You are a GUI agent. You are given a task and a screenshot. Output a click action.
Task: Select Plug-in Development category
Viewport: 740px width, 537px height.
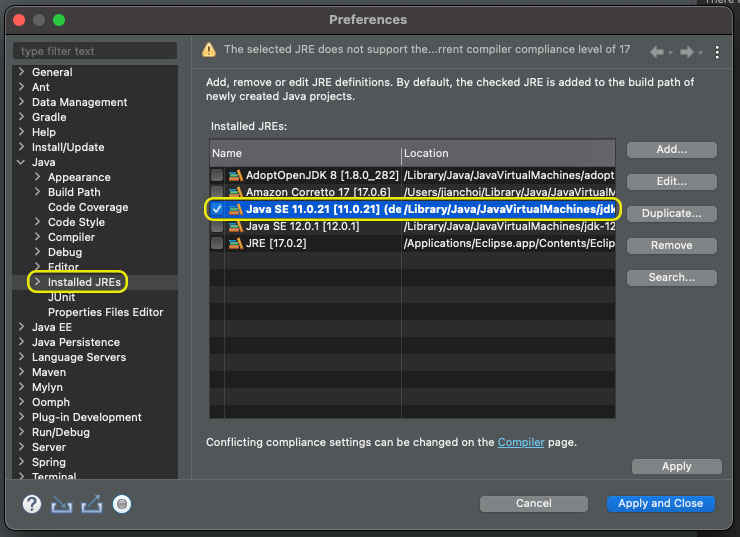[x=87, y=418]
